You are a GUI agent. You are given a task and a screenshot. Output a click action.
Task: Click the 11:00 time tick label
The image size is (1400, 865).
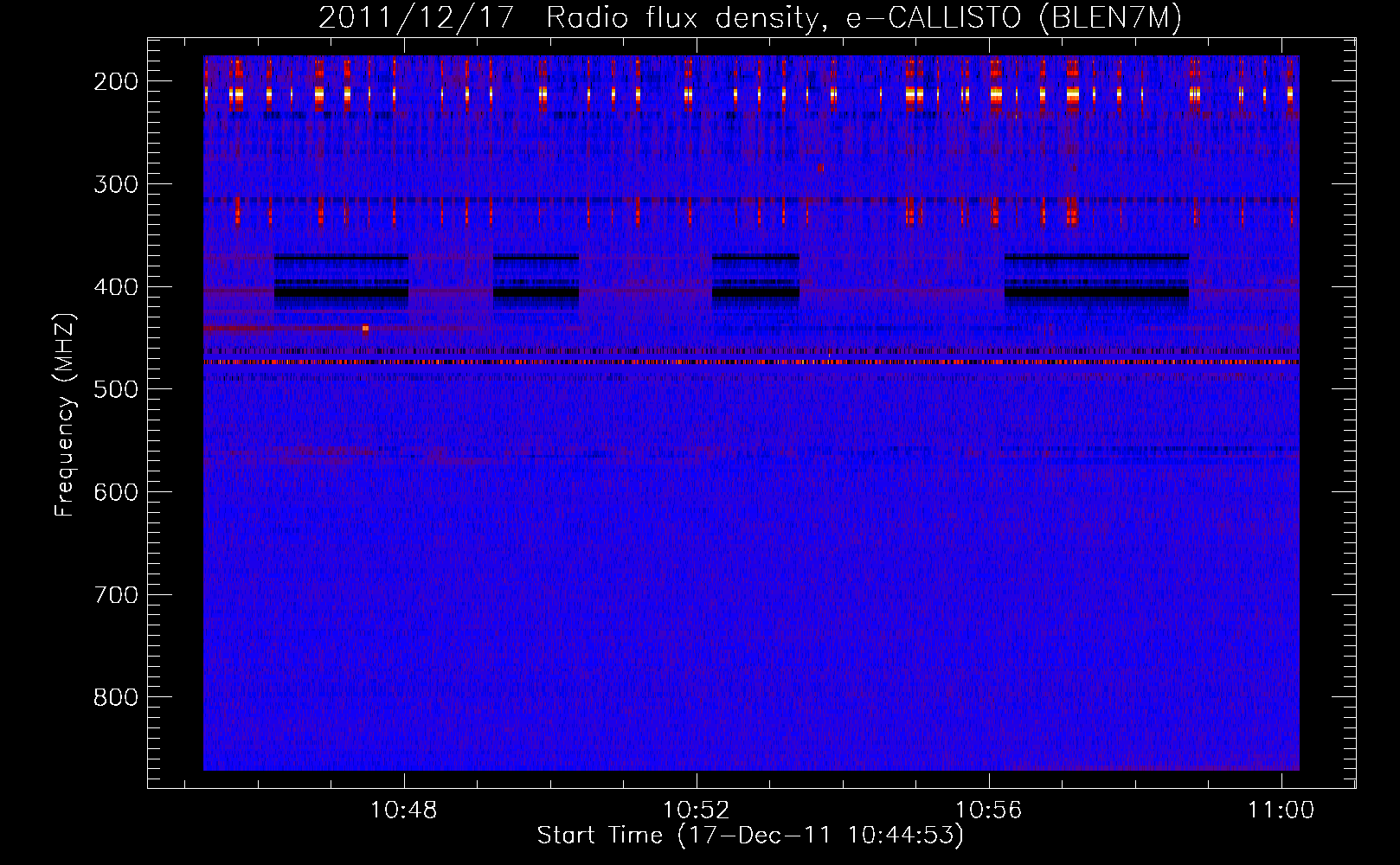click(x=1281, y=811)
